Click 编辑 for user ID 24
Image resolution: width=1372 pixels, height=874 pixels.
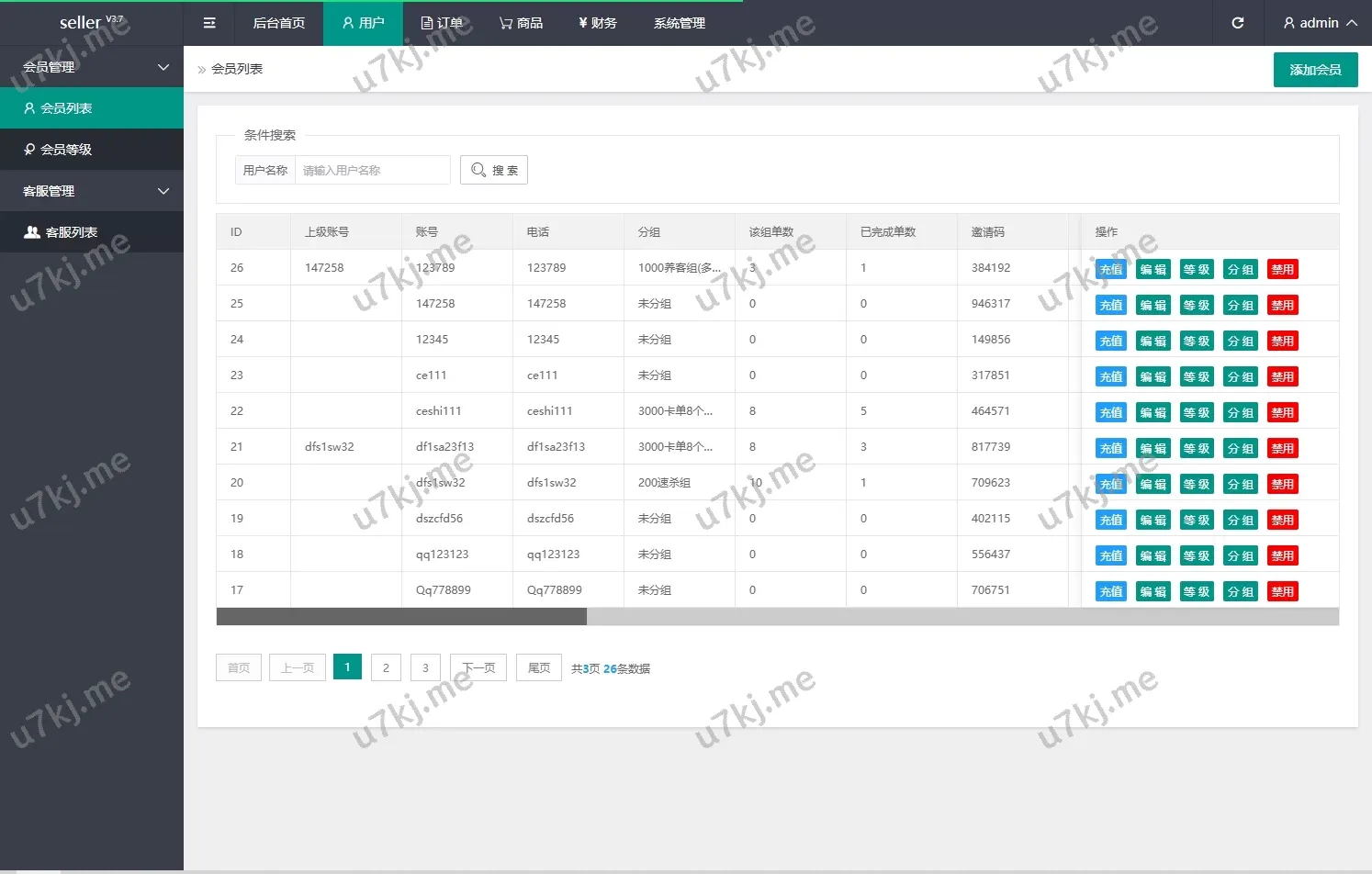(x=1153, y=341)
